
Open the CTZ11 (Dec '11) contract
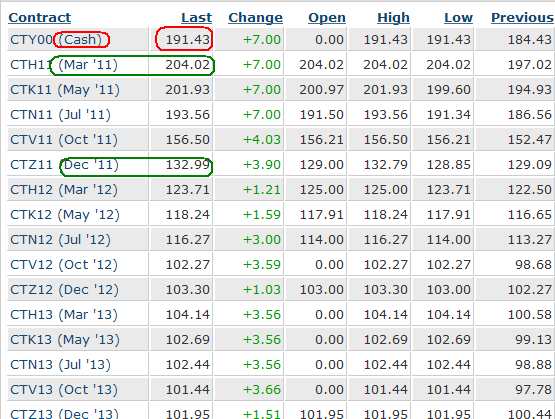pyautogui.click(x=64, y=165)
